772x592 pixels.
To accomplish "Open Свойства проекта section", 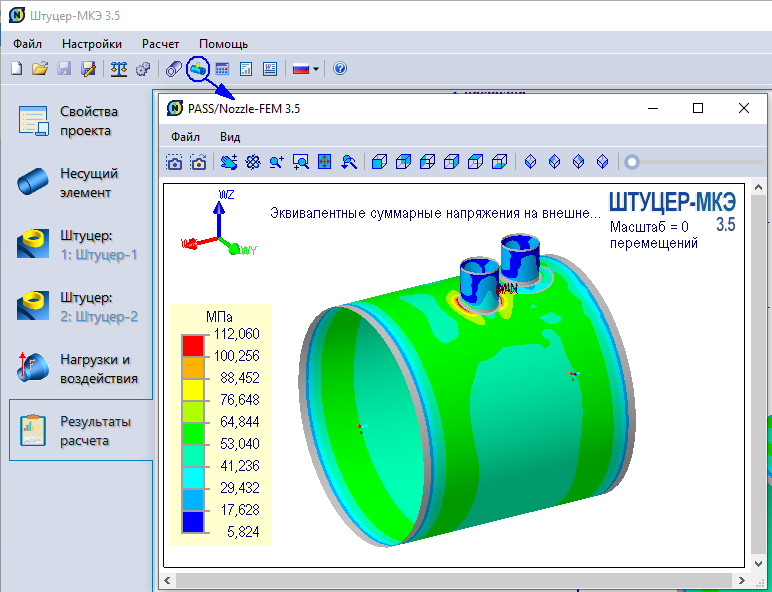I will point(79,121).
